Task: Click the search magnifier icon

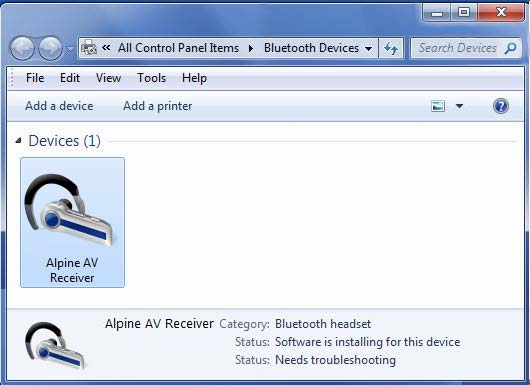Action: tap(510, 48)
